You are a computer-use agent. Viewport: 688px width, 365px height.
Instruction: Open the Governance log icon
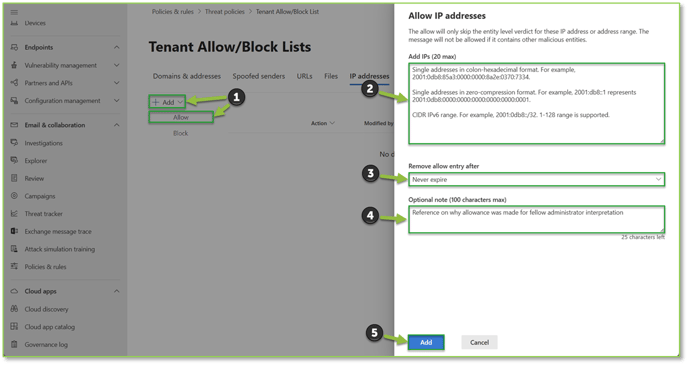pos(14,344)
